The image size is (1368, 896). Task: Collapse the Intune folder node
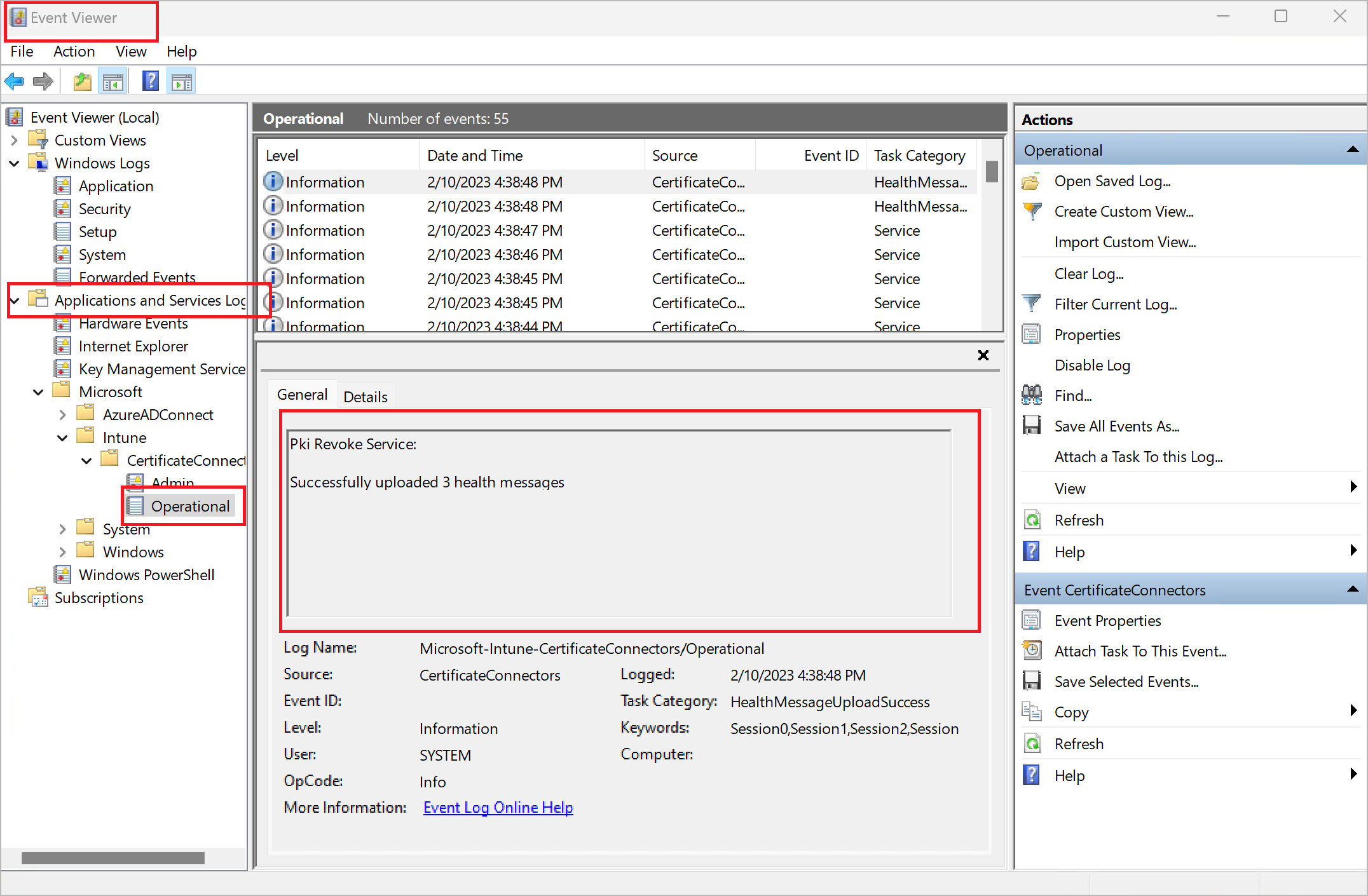62,438
